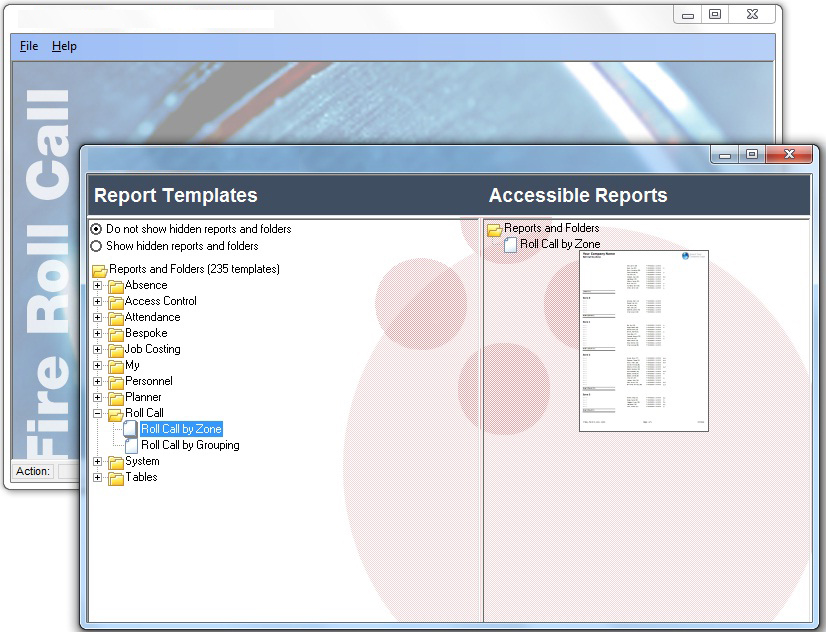Screen dimensions: 826x632
Task: Click the Personnel folder icon
Action: coord(116,382)
